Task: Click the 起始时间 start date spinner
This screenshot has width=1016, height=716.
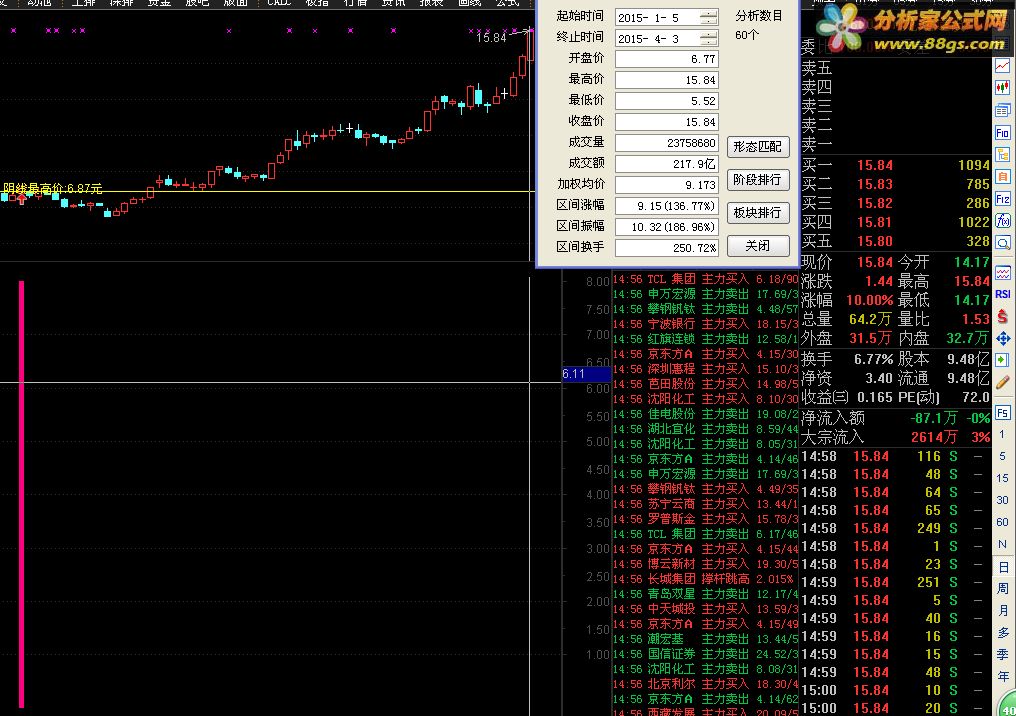Action: point(709,17)
